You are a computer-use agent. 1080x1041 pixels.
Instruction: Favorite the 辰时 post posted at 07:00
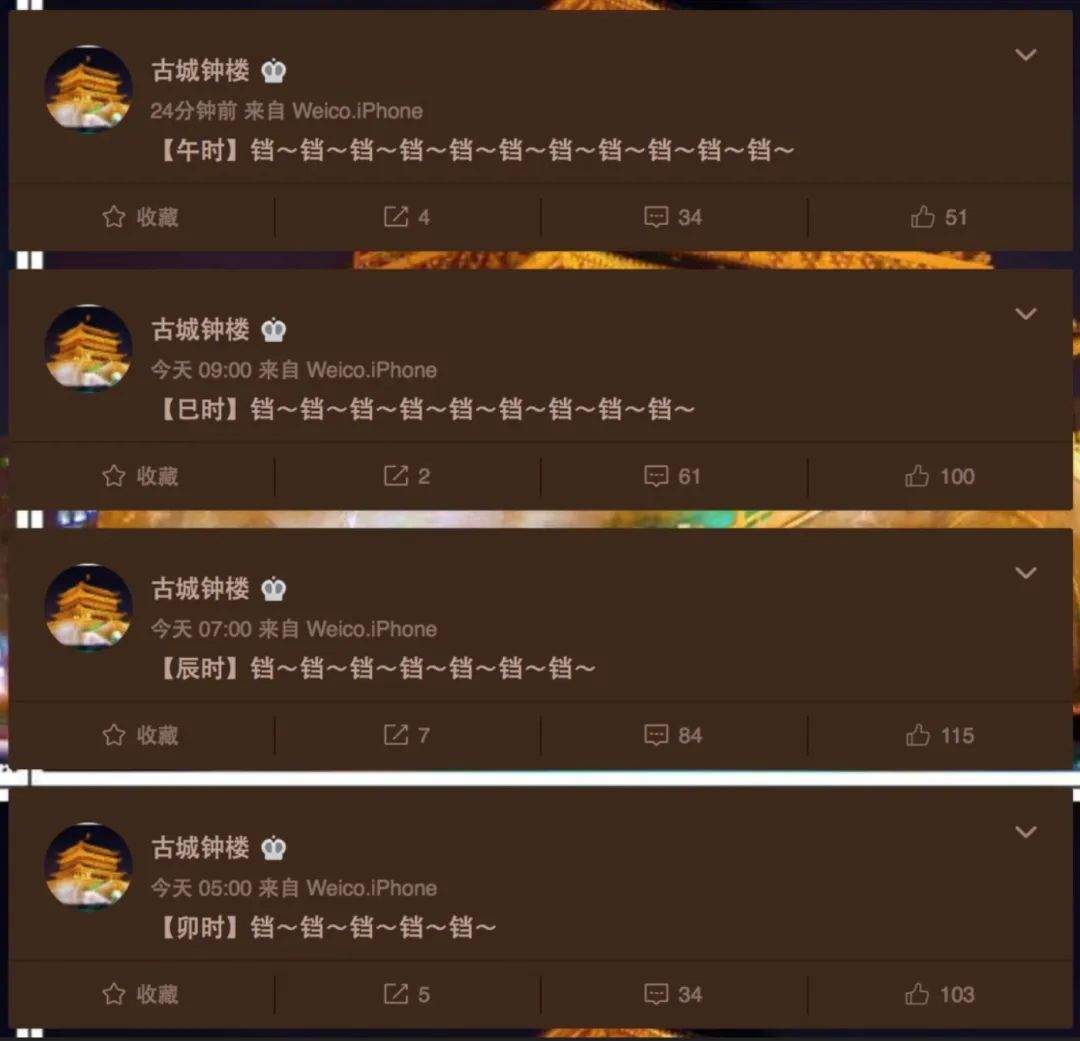coord(140,735)
